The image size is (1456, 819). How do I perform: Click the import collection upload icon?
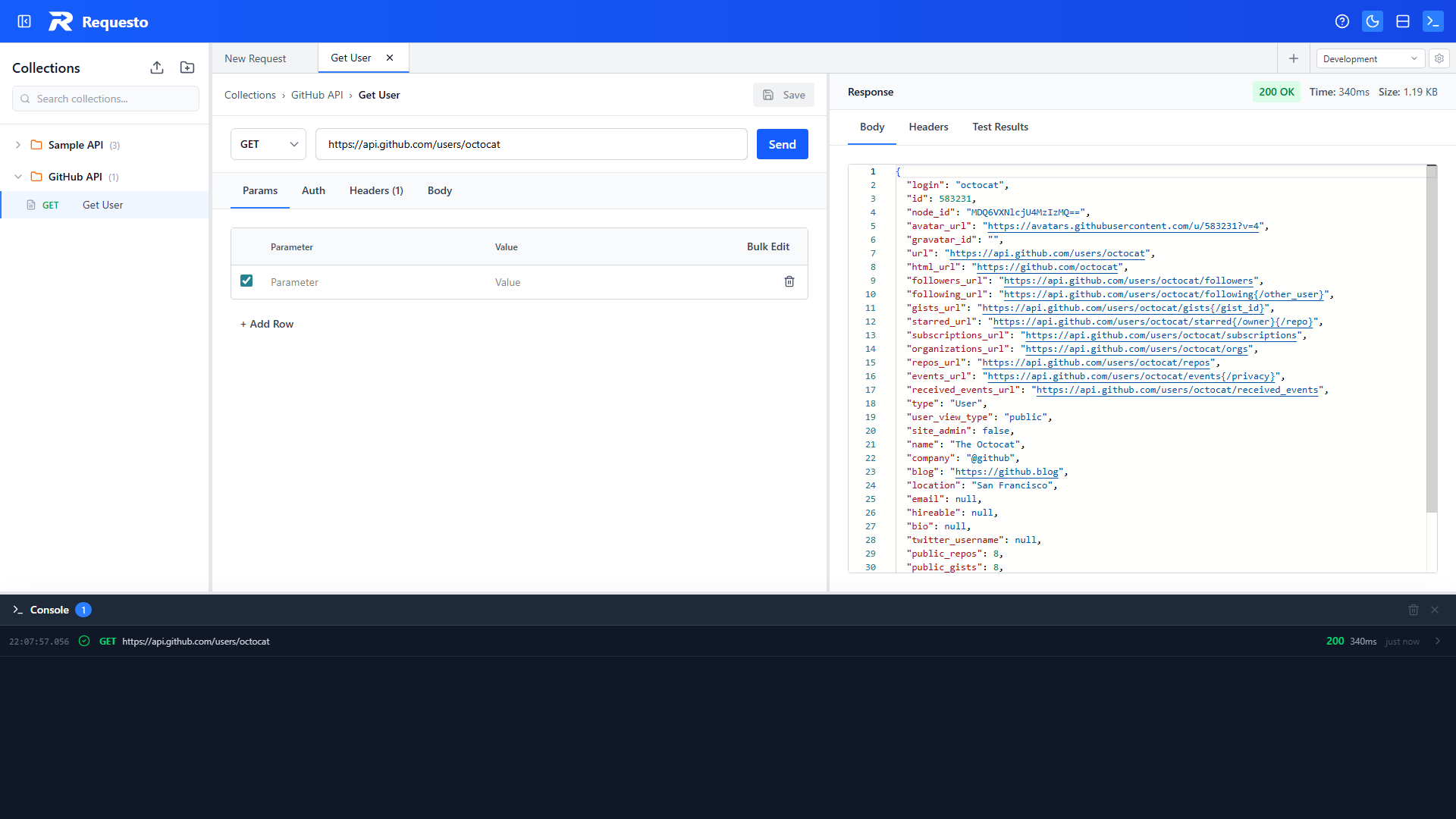coord(157,67)
